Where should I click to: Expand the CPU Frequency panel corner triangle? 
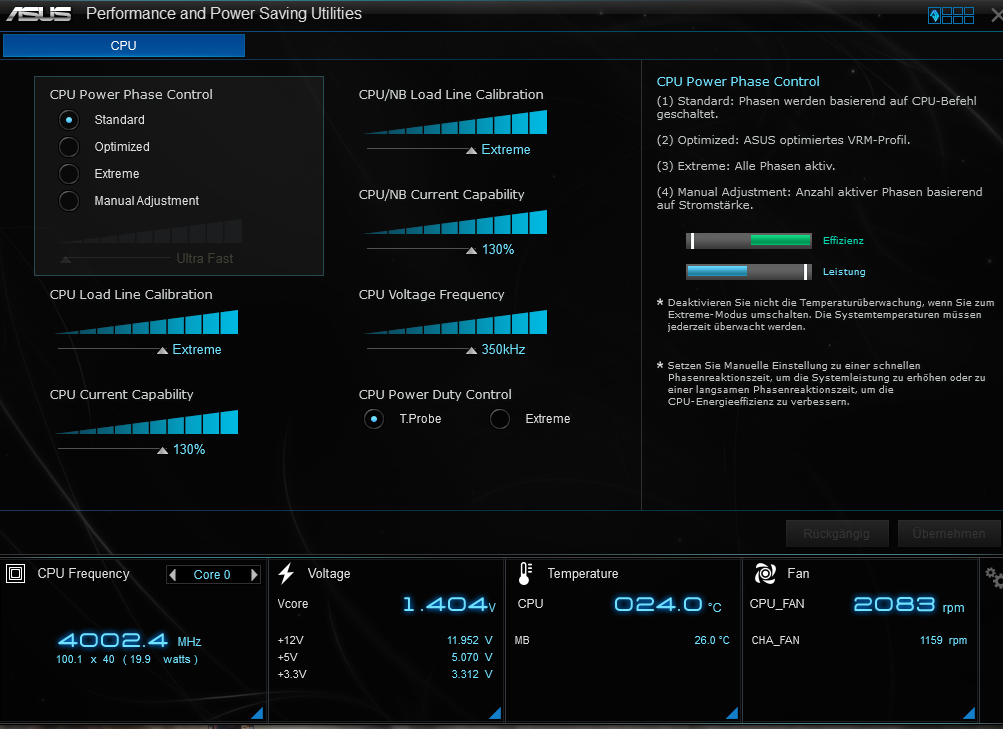point(257,712)
